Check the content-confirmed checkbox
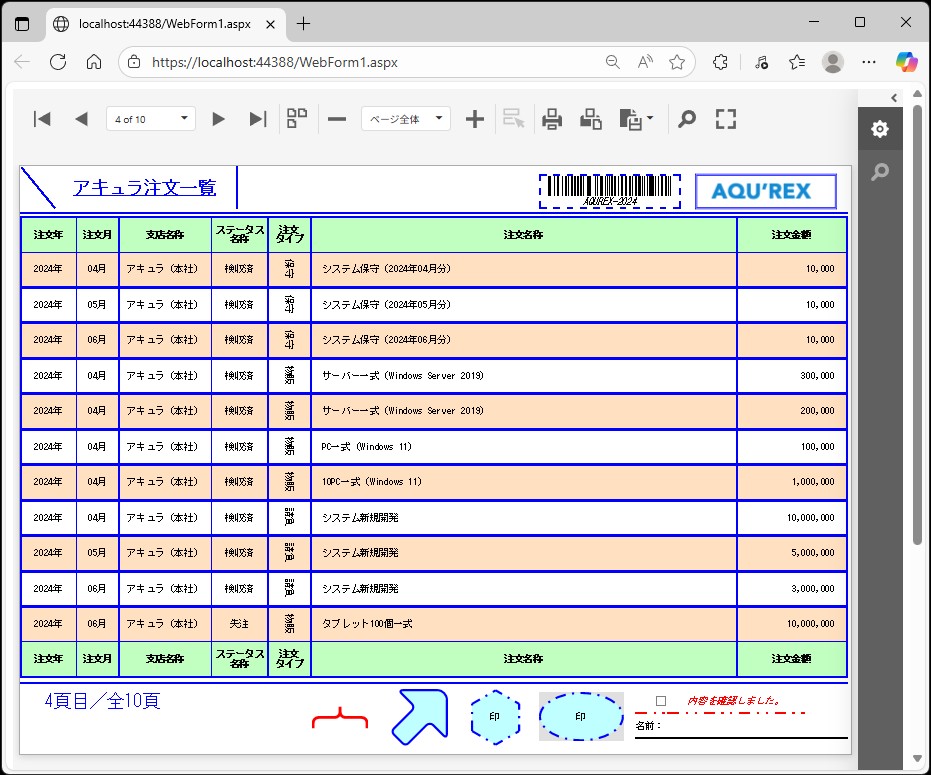 point(661,701)
